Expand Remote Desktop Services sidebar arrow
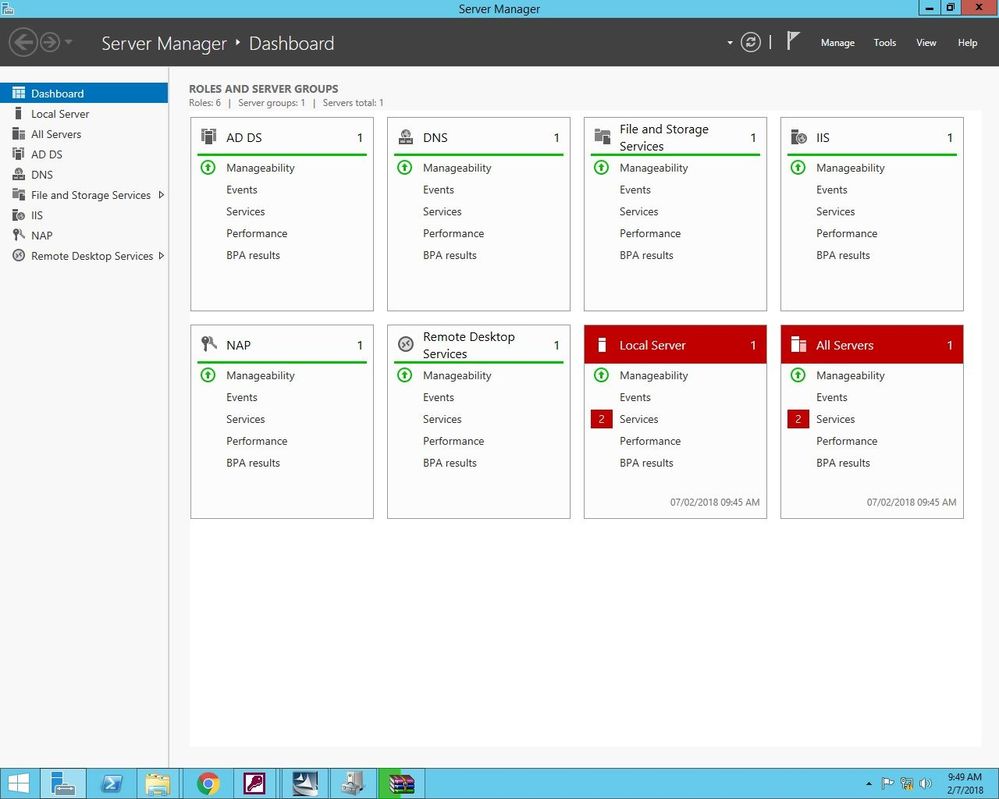Screen dimensions: 999x799 click(x=161, y=256)
